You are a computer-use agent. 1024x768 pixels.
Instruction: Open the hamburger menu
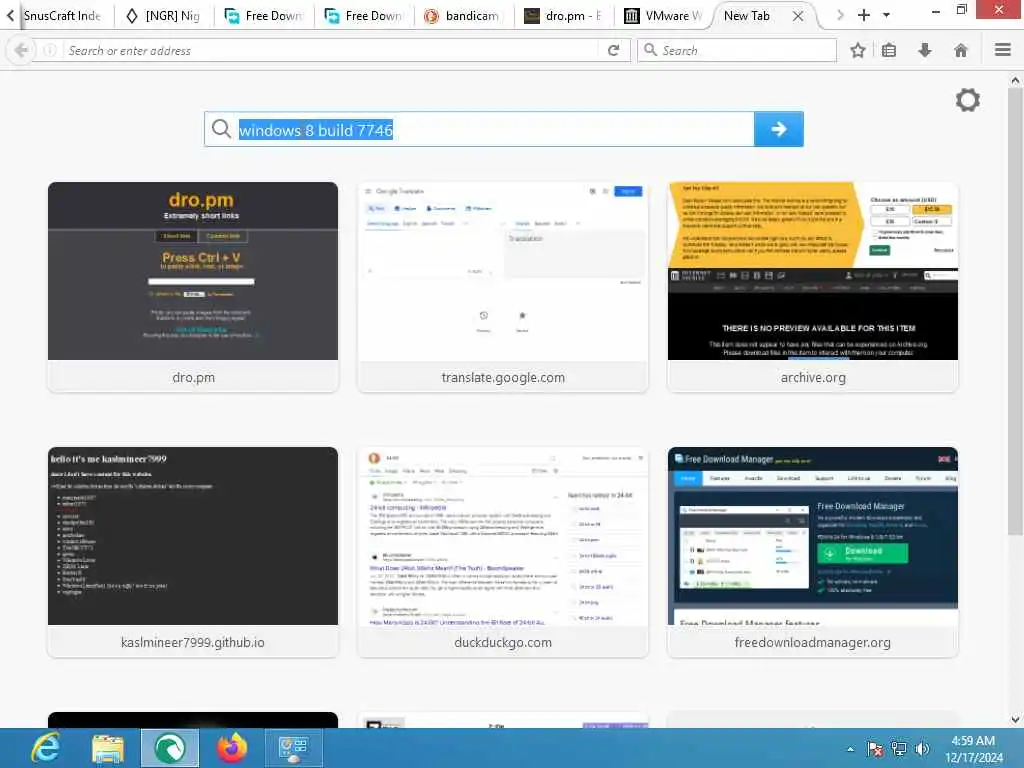(1003, 50)
